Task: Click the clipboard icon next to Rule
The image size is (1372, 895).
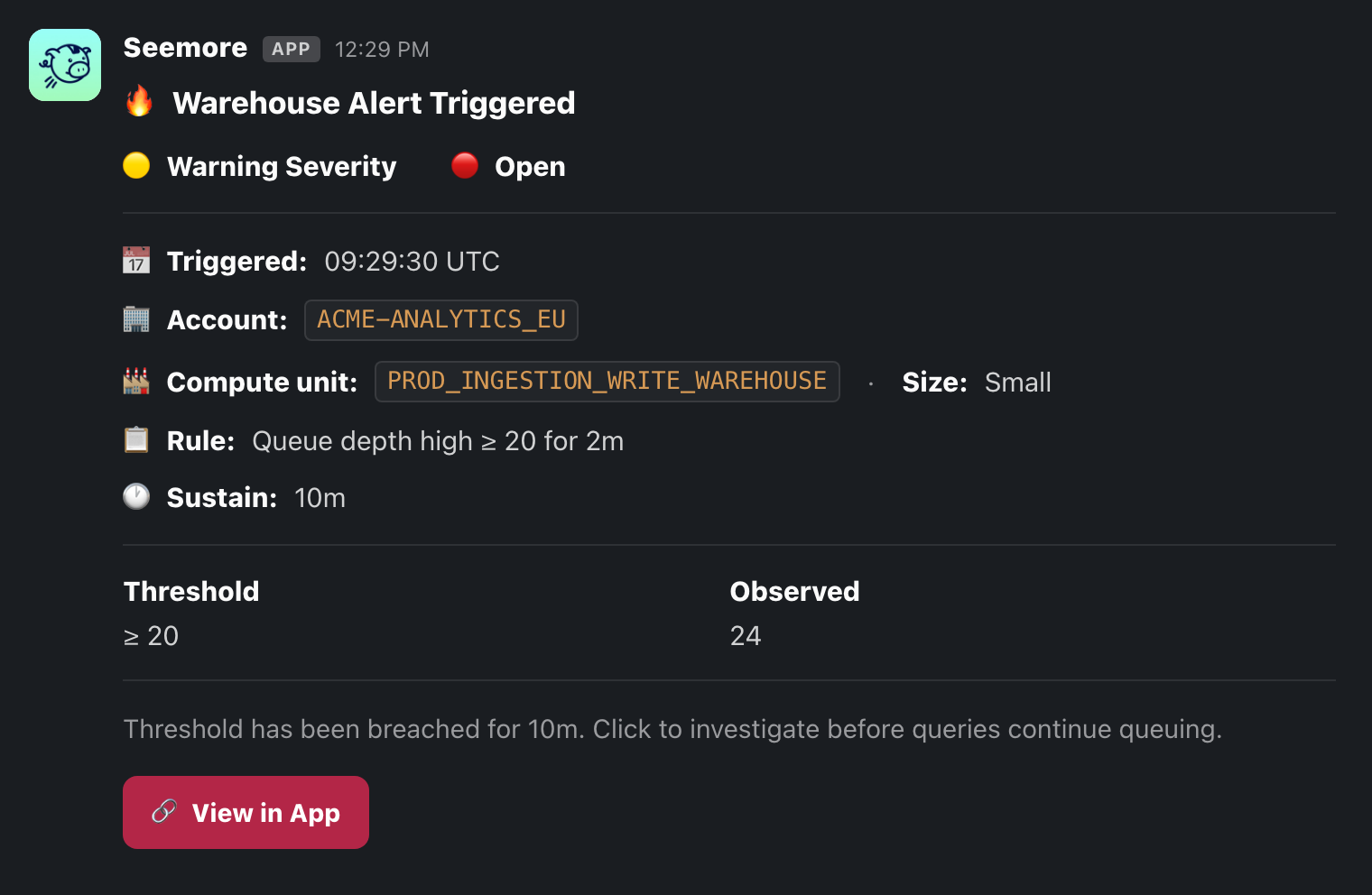Action: pos(136,440)
